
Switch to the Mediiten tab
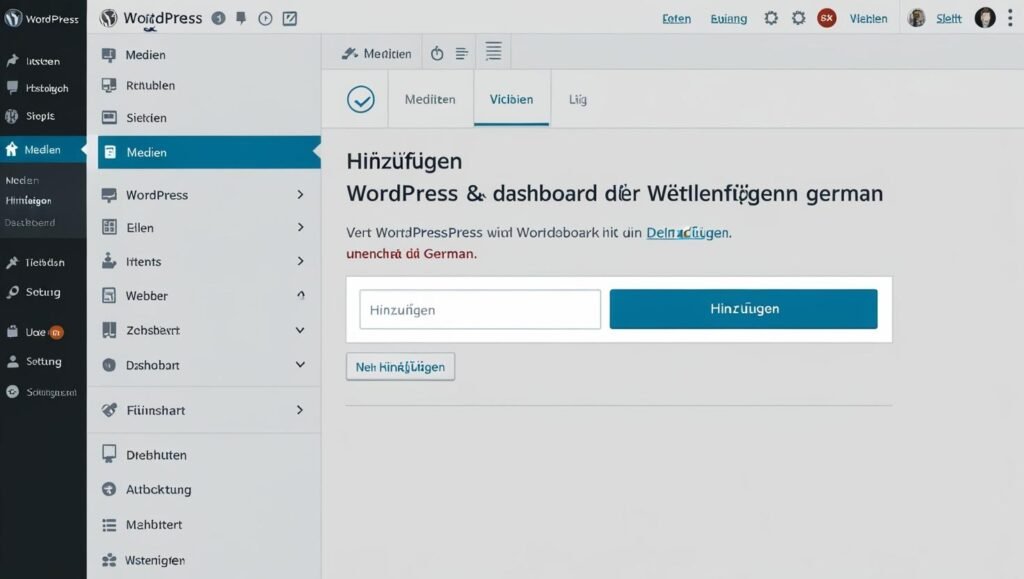click(x=430, y=99)
